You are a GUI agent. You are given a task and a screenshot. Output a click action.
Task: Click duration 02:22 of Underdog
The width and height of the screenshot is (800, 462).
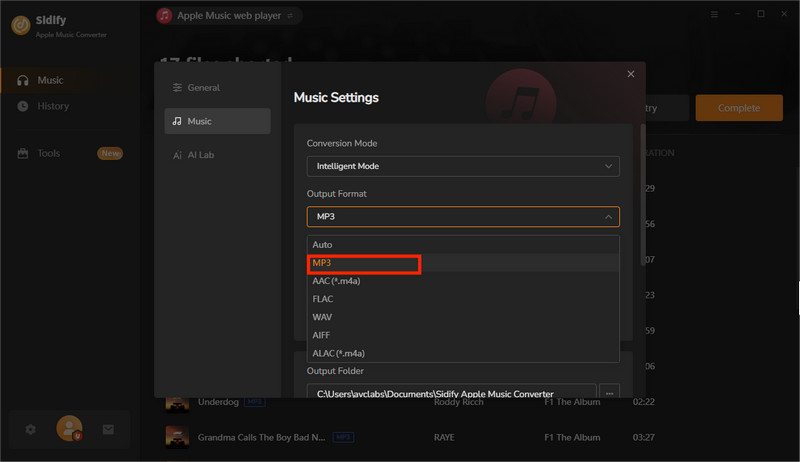pos(644,402)
